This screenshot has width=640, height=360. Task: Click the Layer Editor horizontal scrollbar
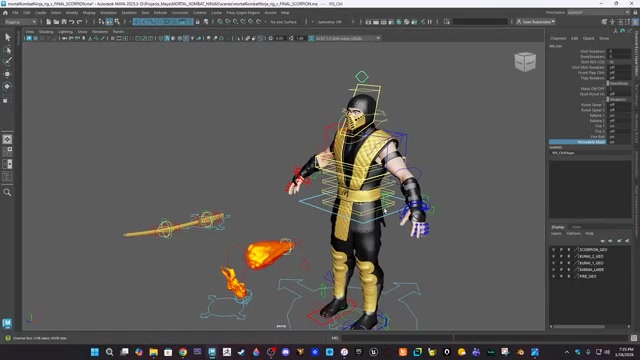click(579, 327)
